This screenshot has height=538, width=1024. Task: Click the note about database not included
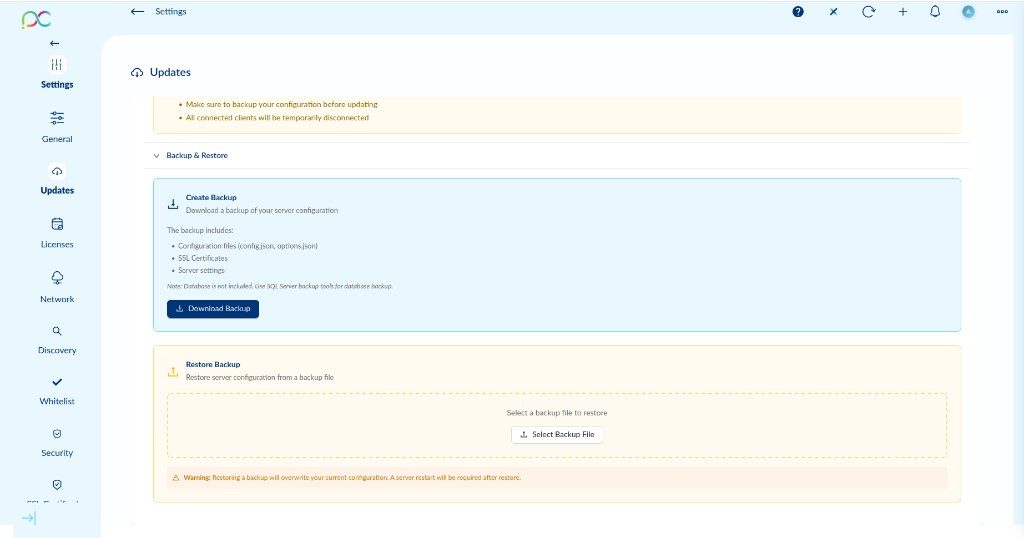pyautogui.click(x=280, y=286)
